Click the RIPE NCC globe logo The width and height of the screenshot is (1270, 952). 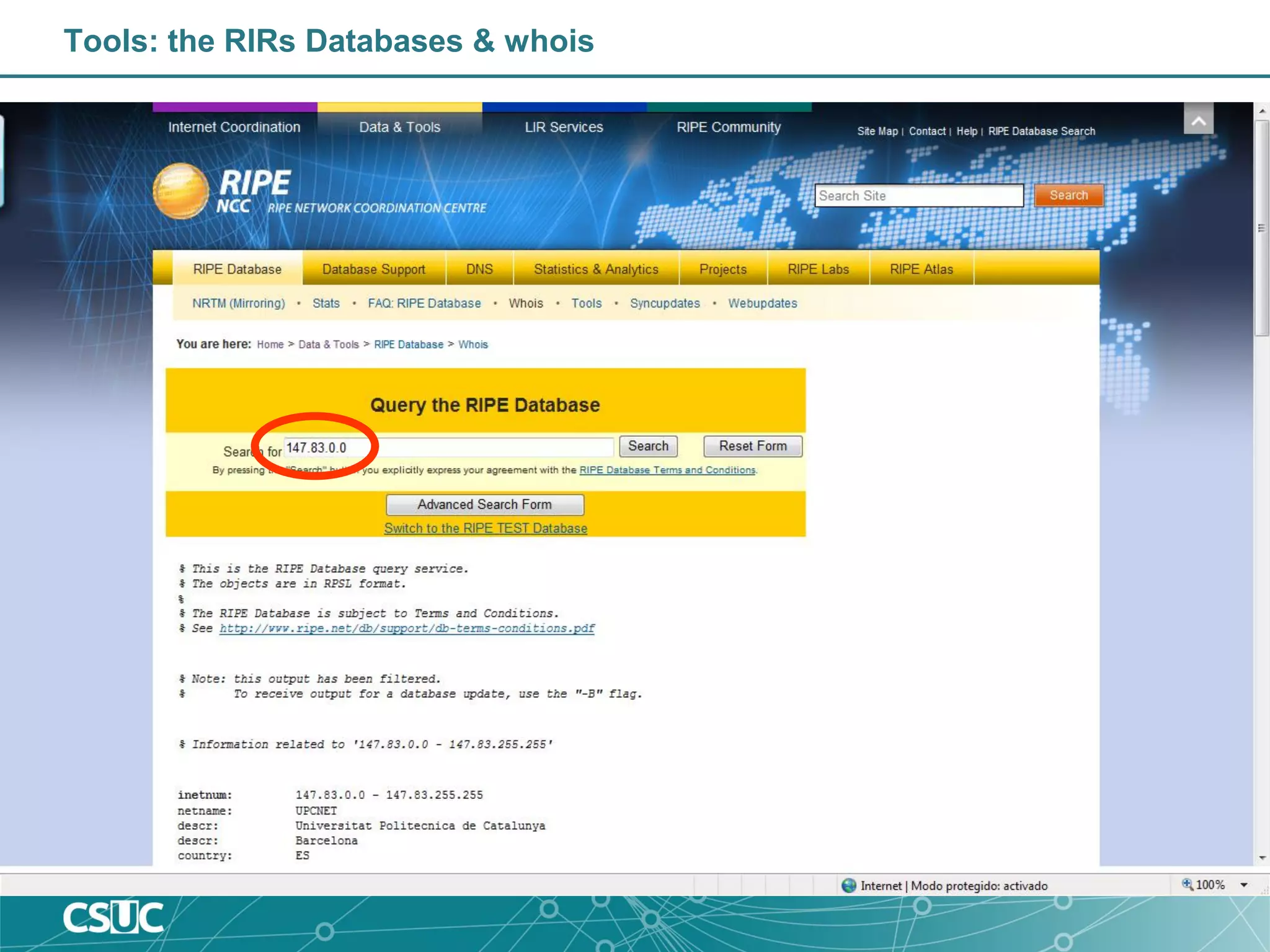(180, 191)
